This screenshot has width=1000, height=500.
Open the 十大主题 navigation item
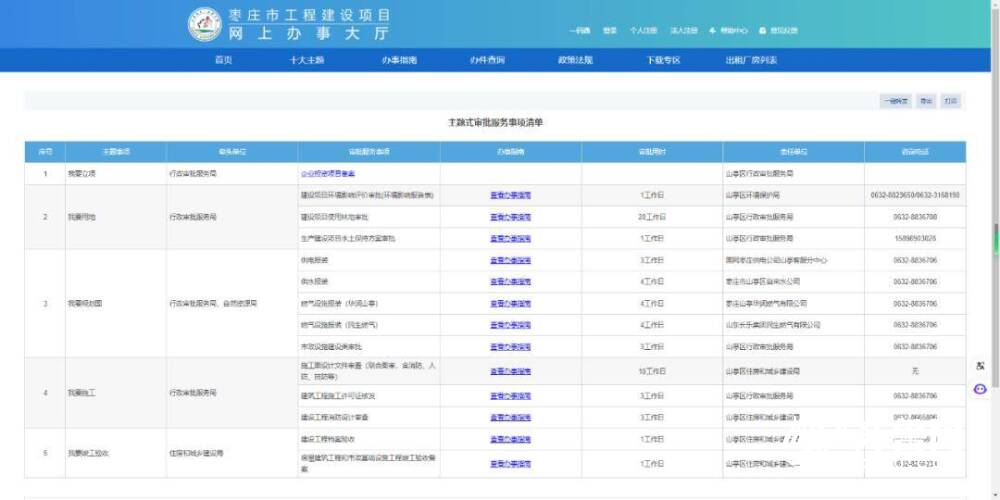point(307,61)
